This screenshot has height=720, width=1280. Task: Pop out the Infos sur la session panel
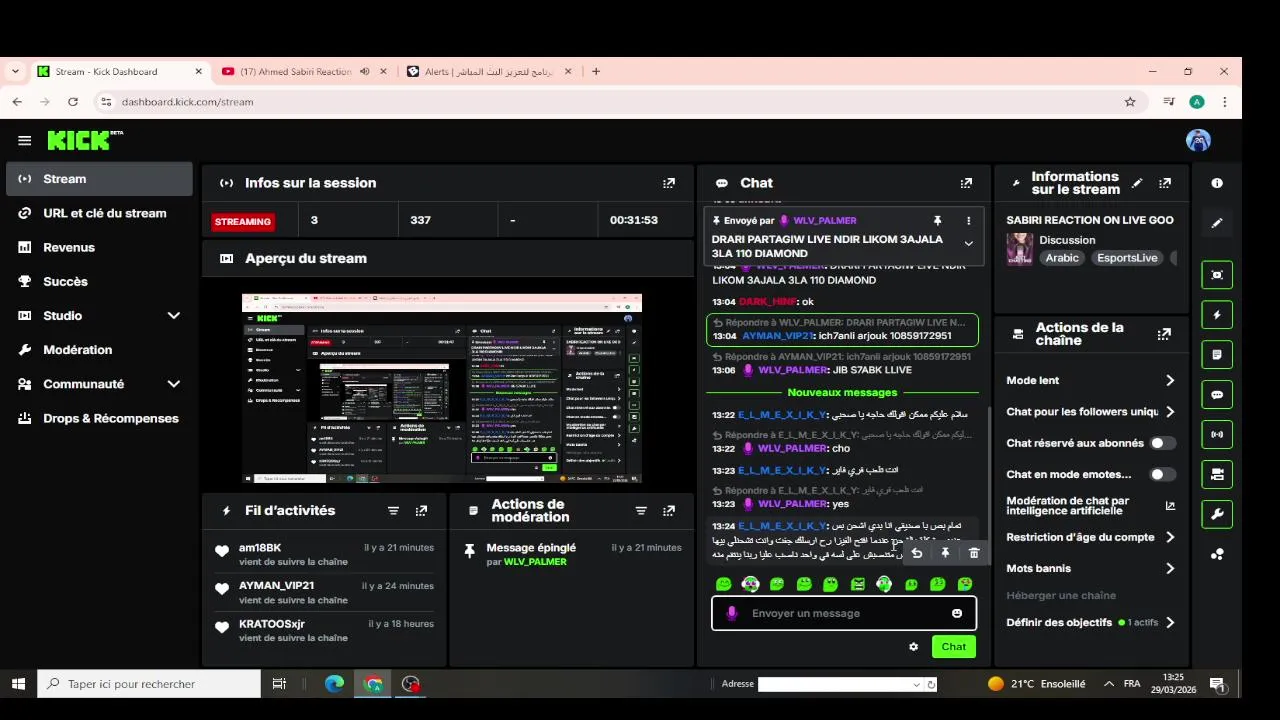coord(669,183)
